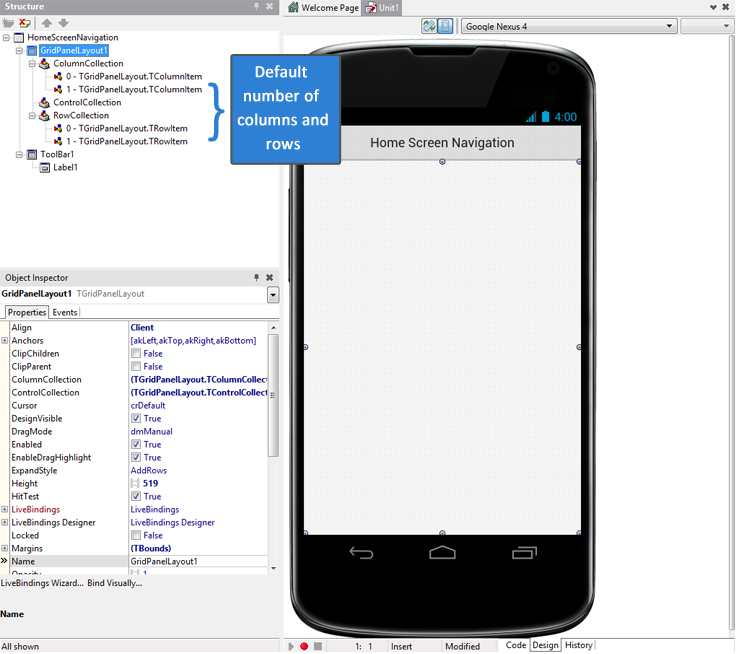Toggle the HitTest checkbox
The image size is (738, 654).
pyautogui.click(x=136, y=496)
